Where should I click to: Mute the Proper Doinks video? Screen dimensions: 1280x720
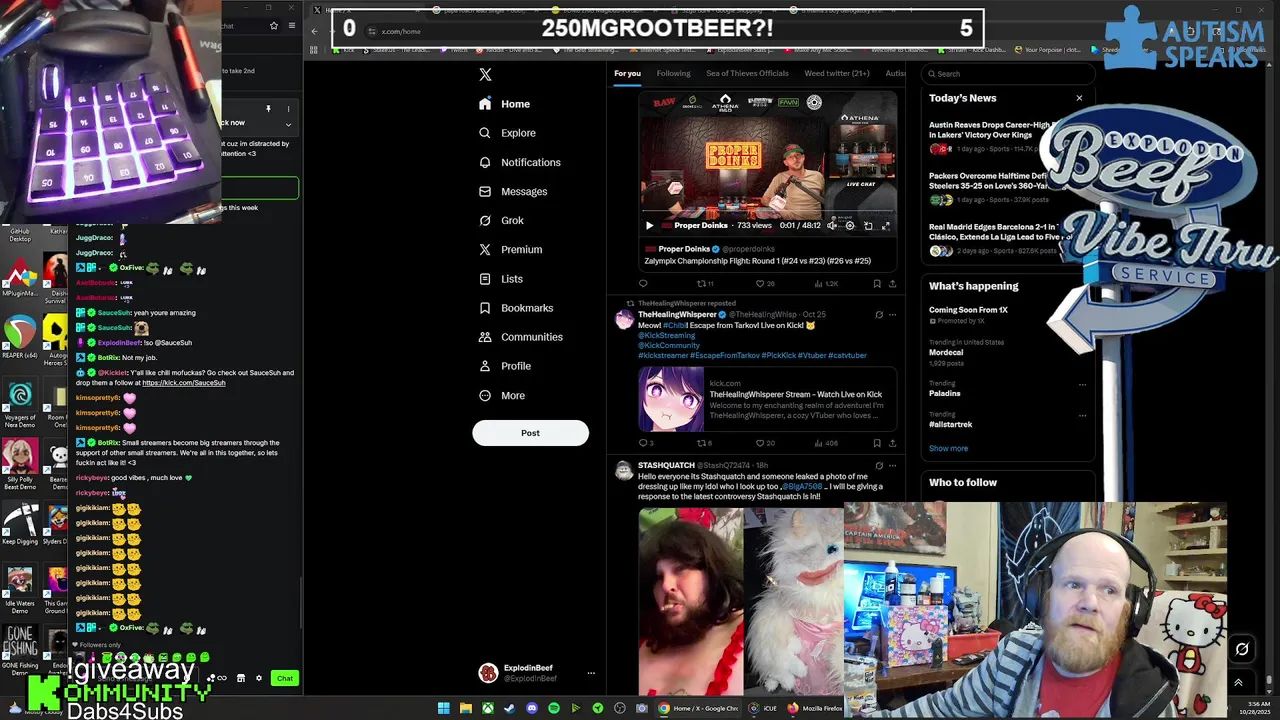point(832,226)
